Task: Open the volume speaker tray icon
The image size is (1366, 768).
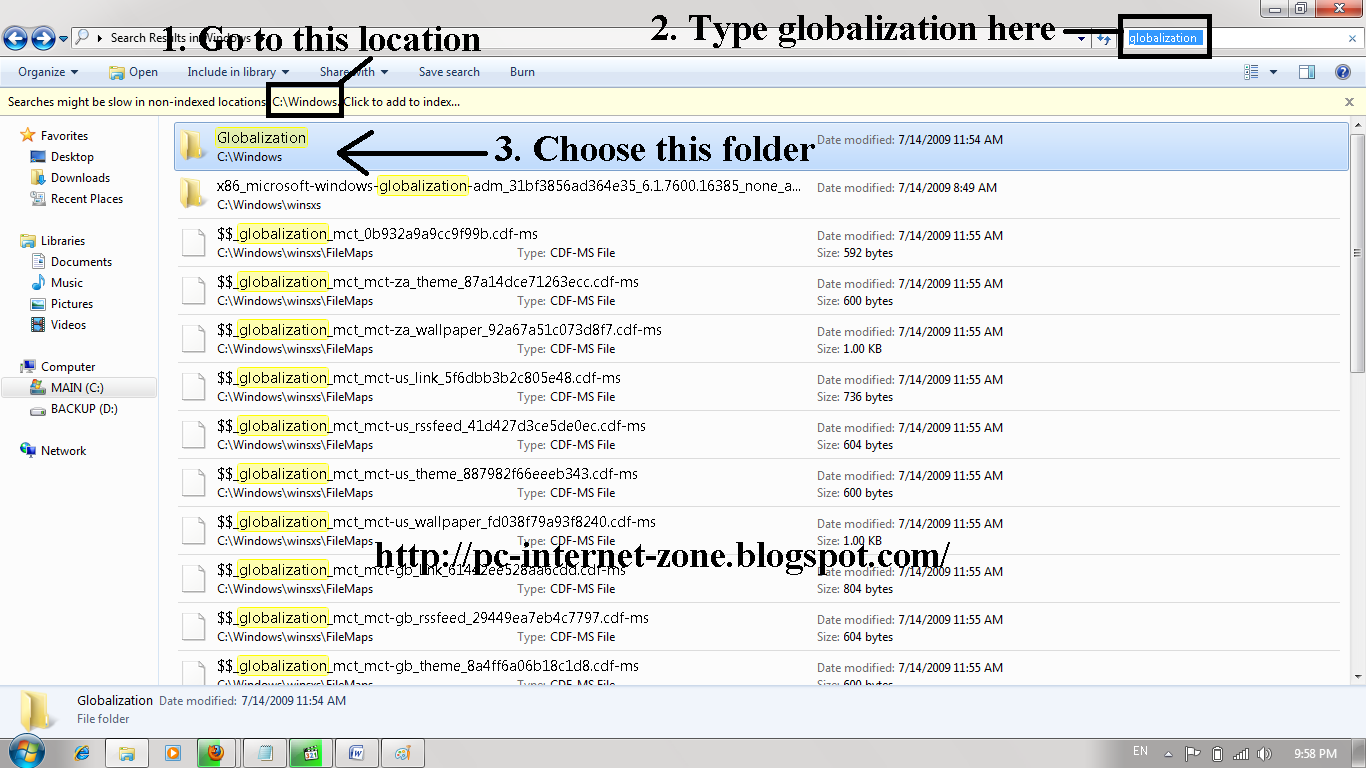Action: click(x=1265, y=754)
